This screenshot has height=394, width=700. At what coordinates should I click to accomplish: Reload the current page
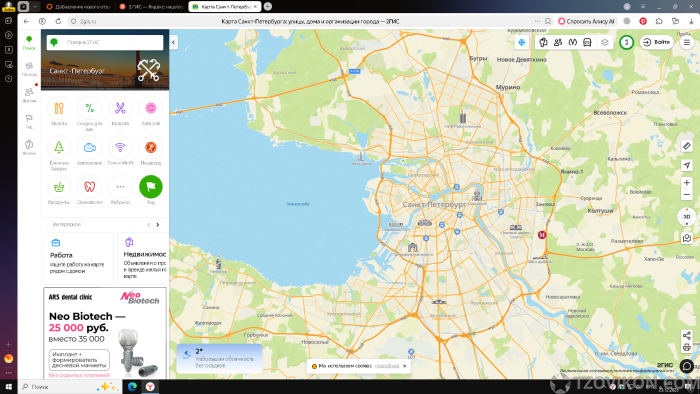click(58, 21)
